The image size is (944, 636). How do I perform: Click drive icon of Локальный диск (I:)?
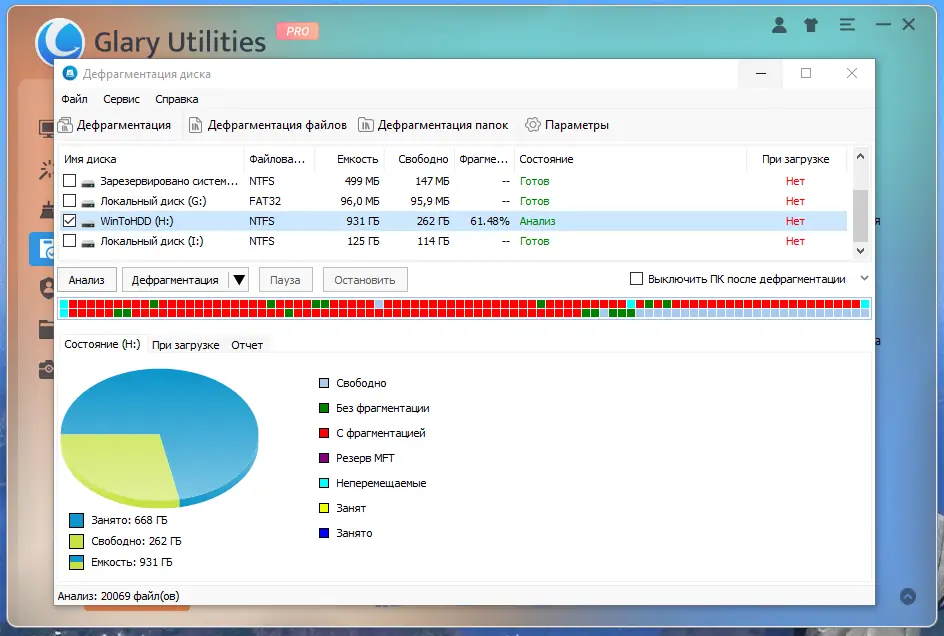[88, 242]
